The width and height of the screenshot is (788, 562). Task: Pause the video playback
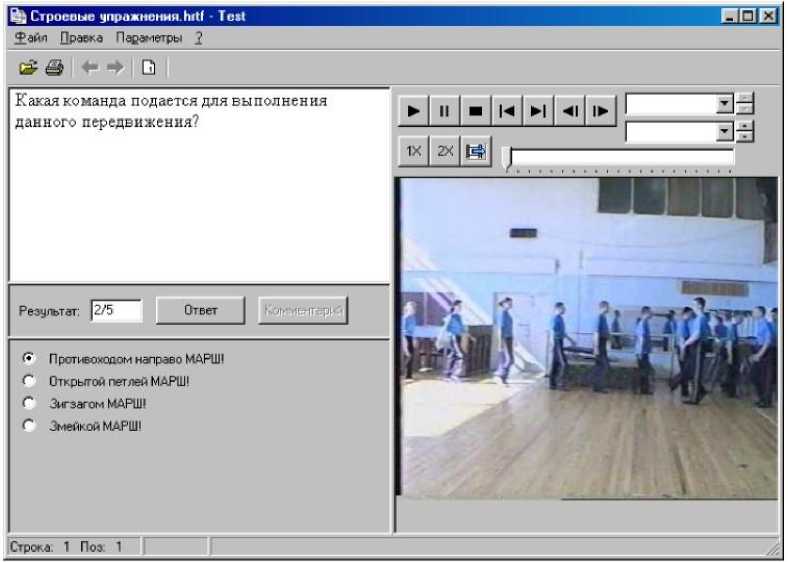[444, 111]
